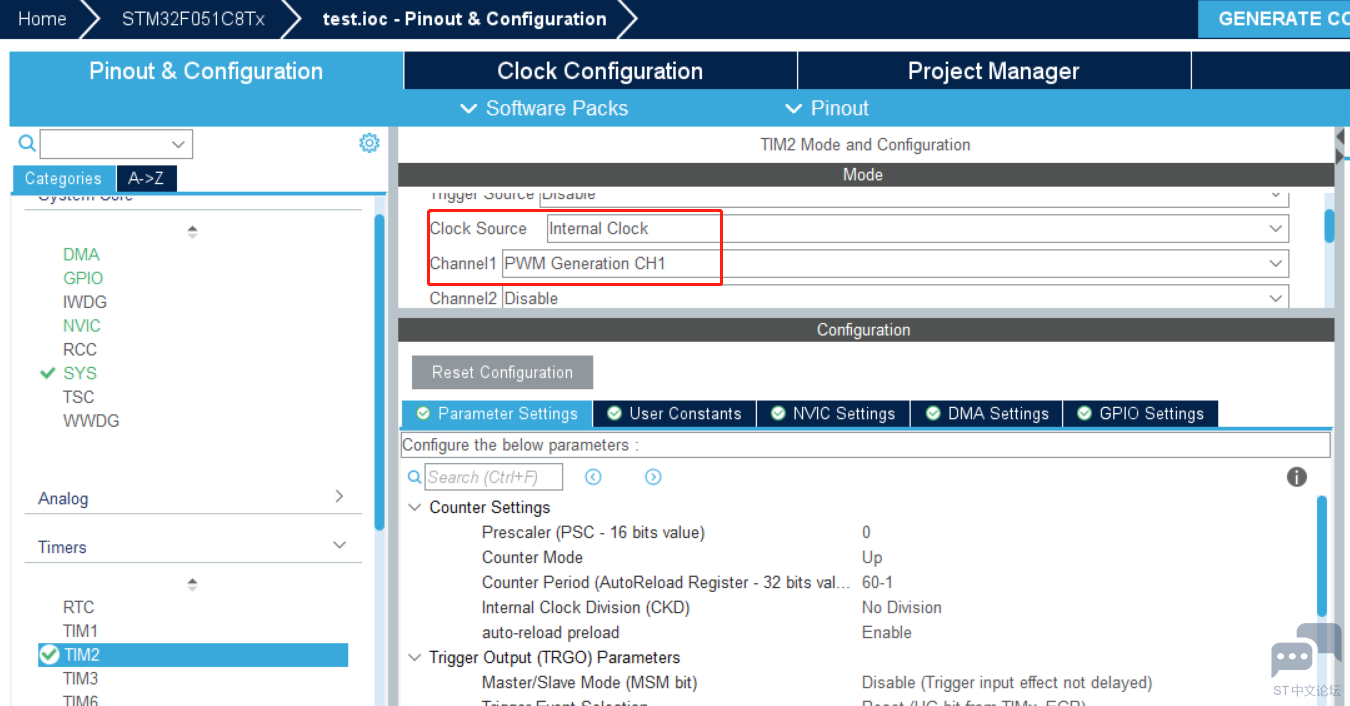Select DMA in System Core list
The height and width of the screenshot is (706, 1350).
pyautogui.click(x=81, y=254)
